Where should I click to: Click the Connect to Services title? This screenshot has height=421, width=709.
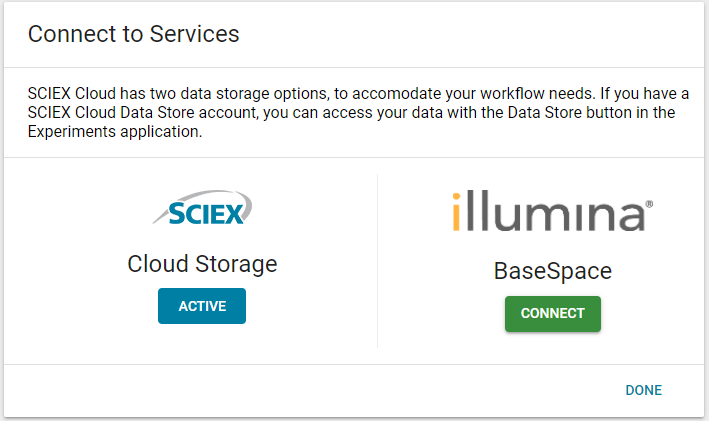(133, 34)
